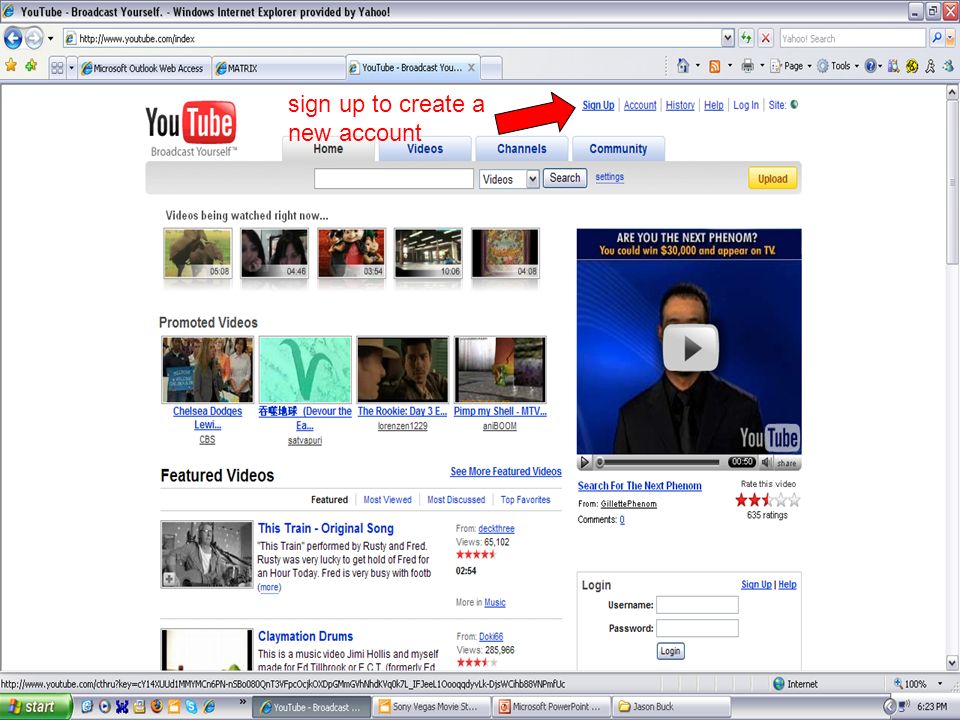Click the Yahoo search magnifier icon

(x=937, y=38)
